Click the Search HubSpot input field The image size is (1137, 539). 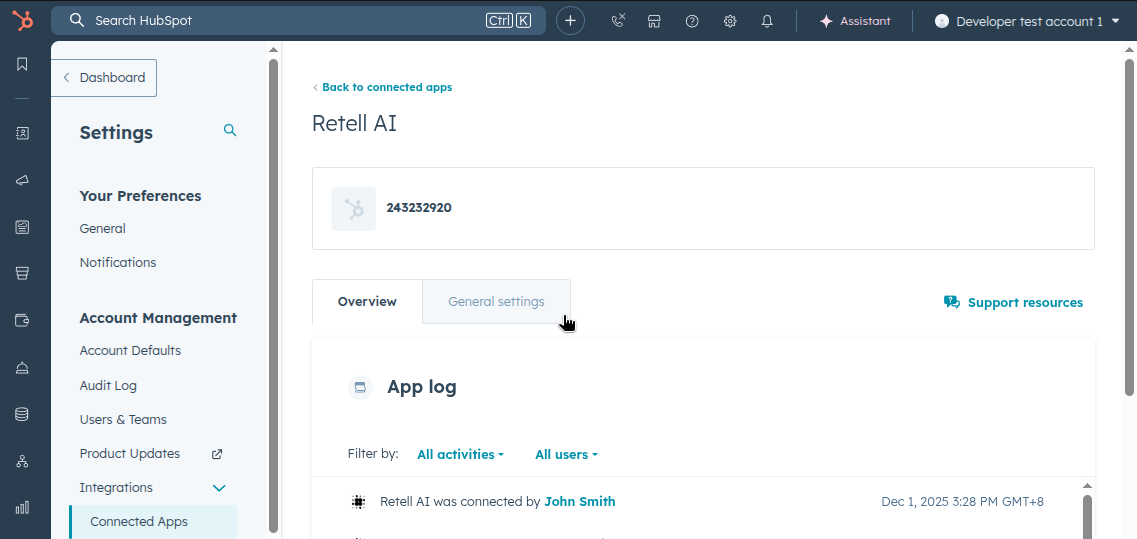298,20
